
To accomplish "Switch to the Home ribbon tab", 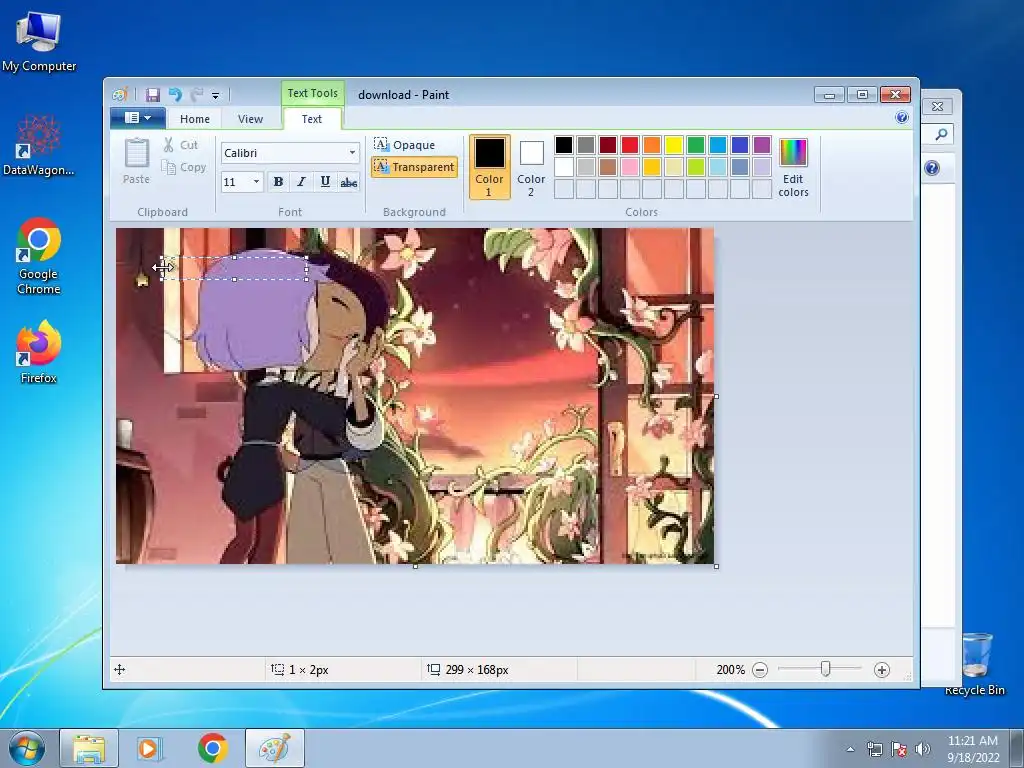I will pos(195,119).
